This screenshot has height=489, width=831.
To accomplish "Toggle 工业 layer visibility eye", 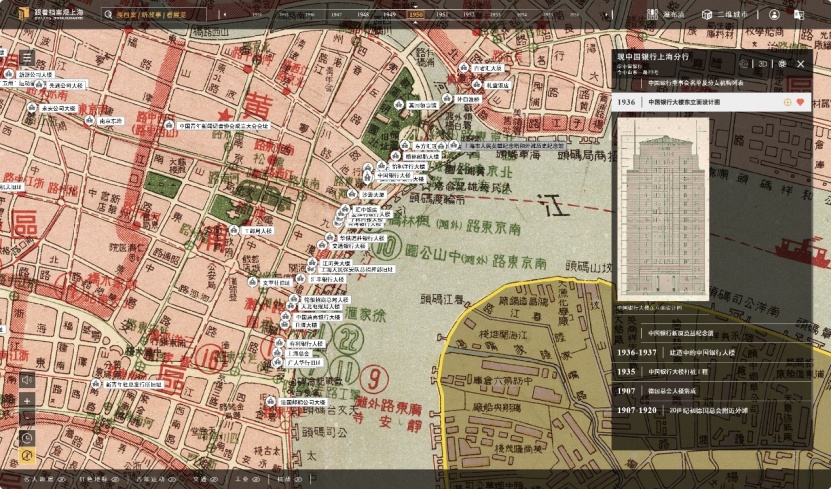I will point(255,479).
